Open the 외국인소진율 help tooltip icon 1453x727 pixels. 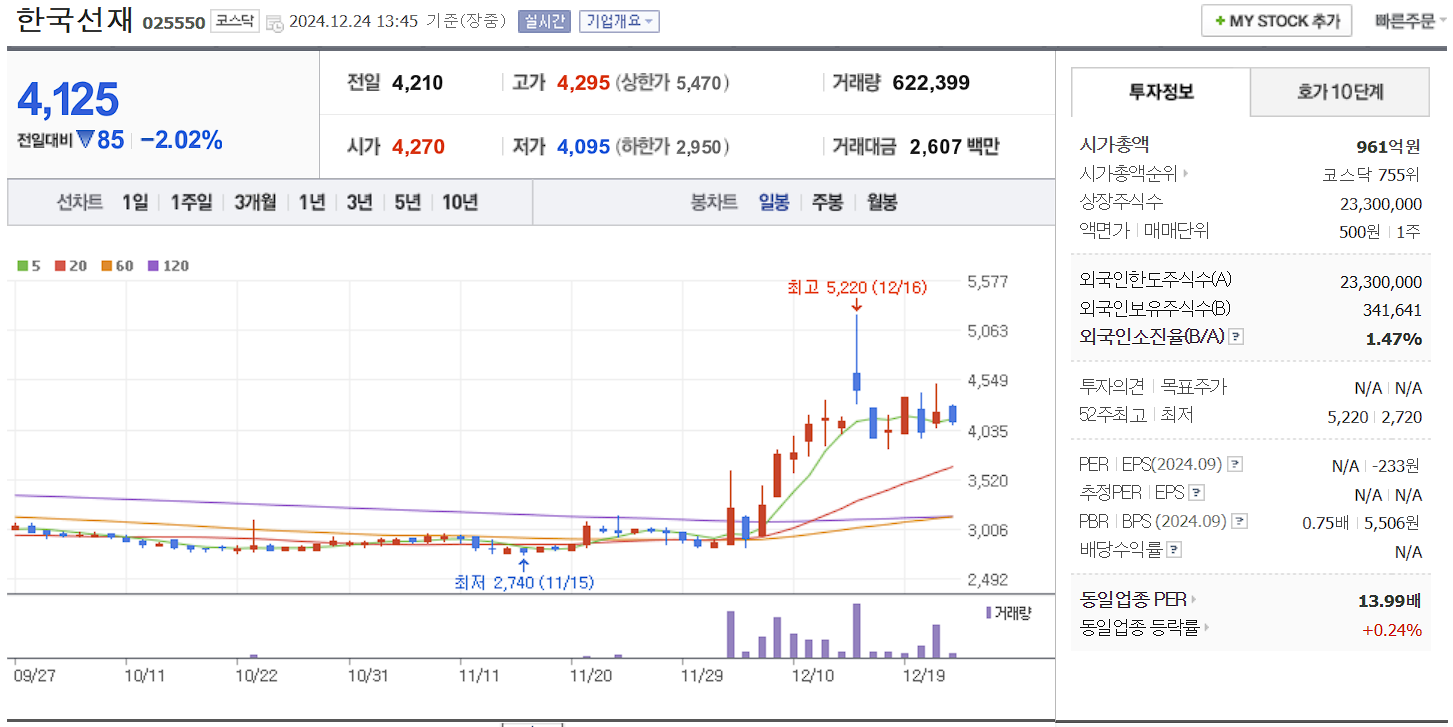click(1235, 336)
